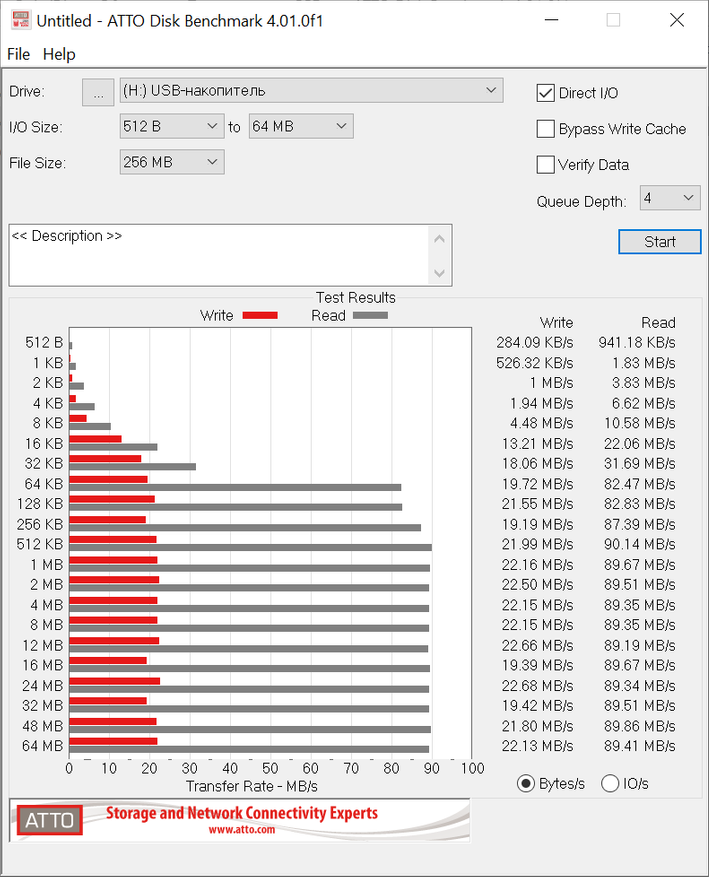Click the red Write legend swatch
The height and width of the screenshot is (877, 709).
pos(259,315)
